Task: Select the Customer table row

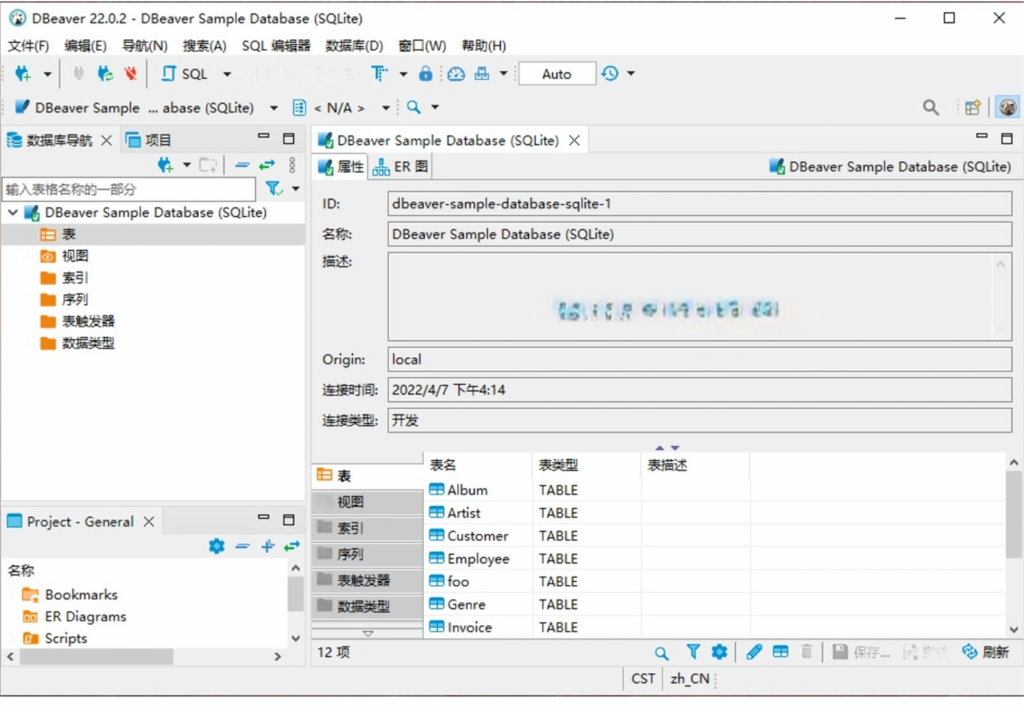Action: [477, 536]
